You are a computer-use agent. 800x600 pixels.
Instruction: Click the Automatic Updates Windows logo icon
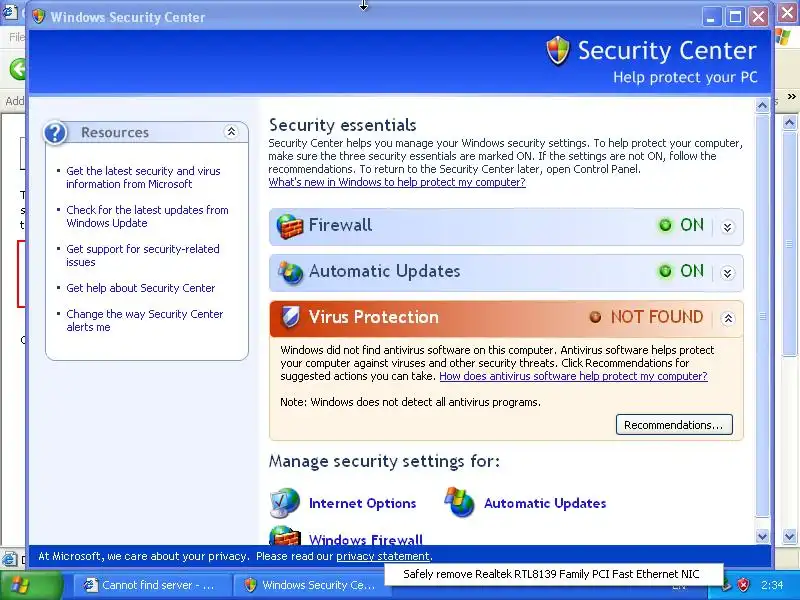(x=459, y=502)
